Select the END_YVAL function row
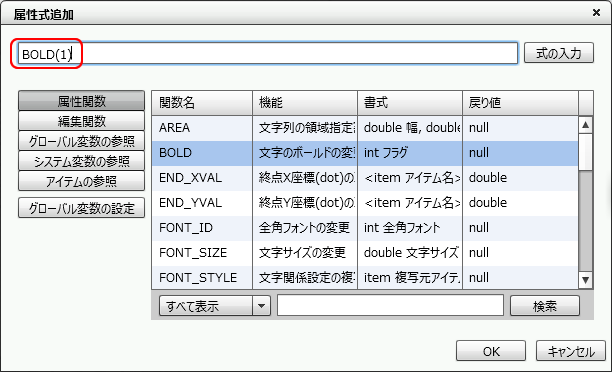The image size is (612, 372). [x=365, y=203]
